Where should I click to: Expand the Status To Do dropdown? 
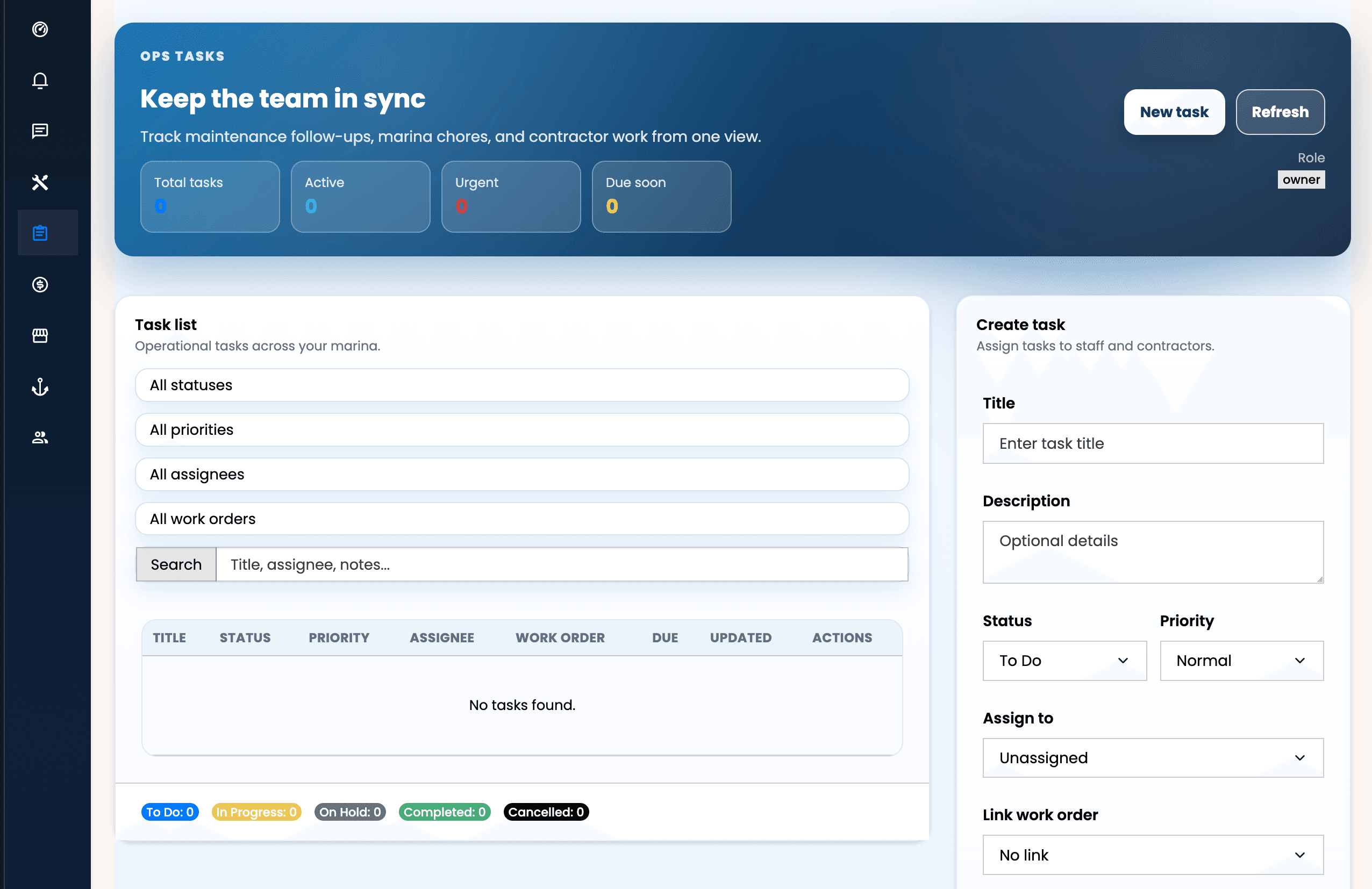tap(1064, 660)
